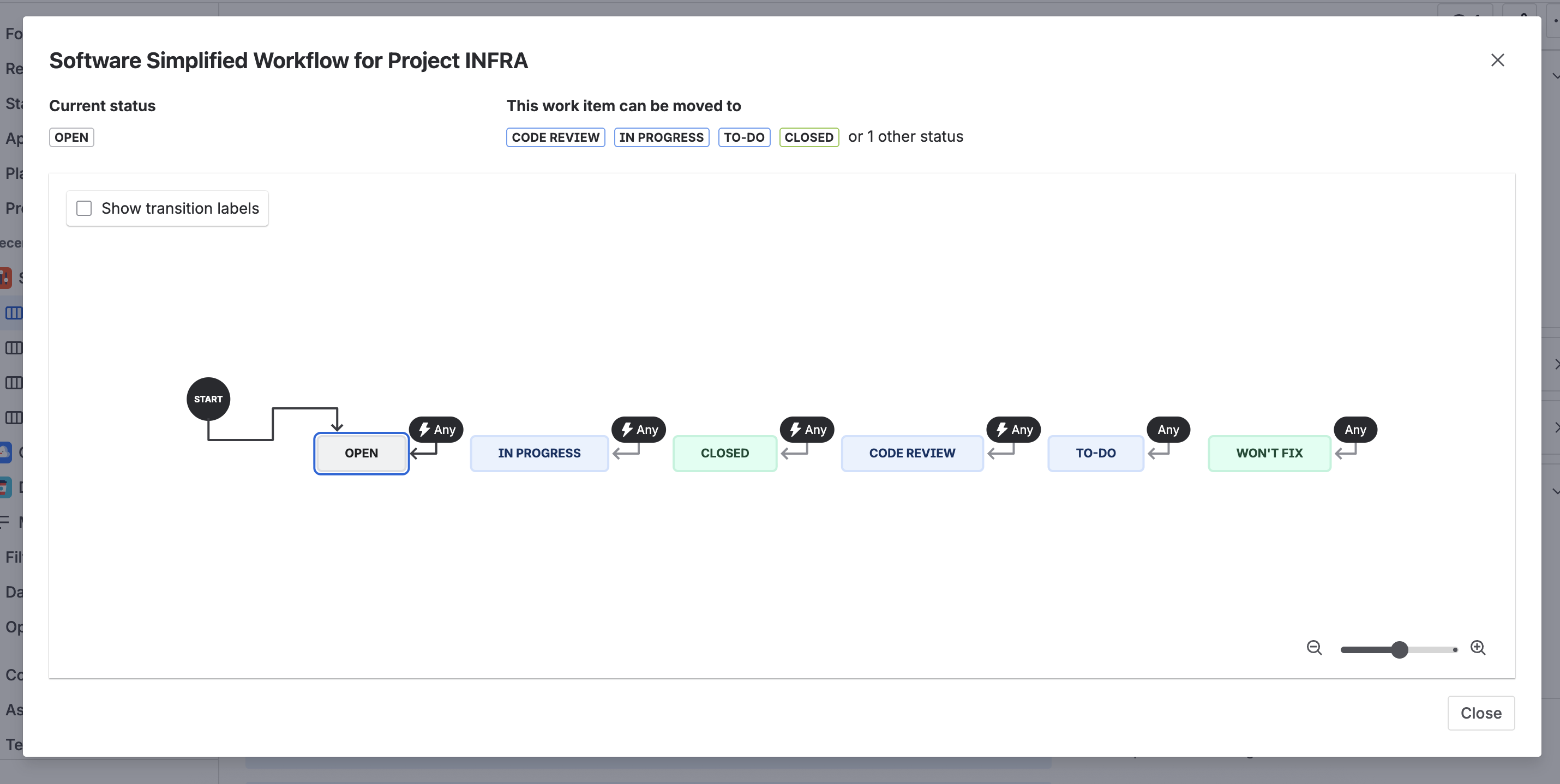Viewport: 1560px width, 784px height.
Task: Enable the Show transition labels checkbox
Action: [x=84, y=208]
